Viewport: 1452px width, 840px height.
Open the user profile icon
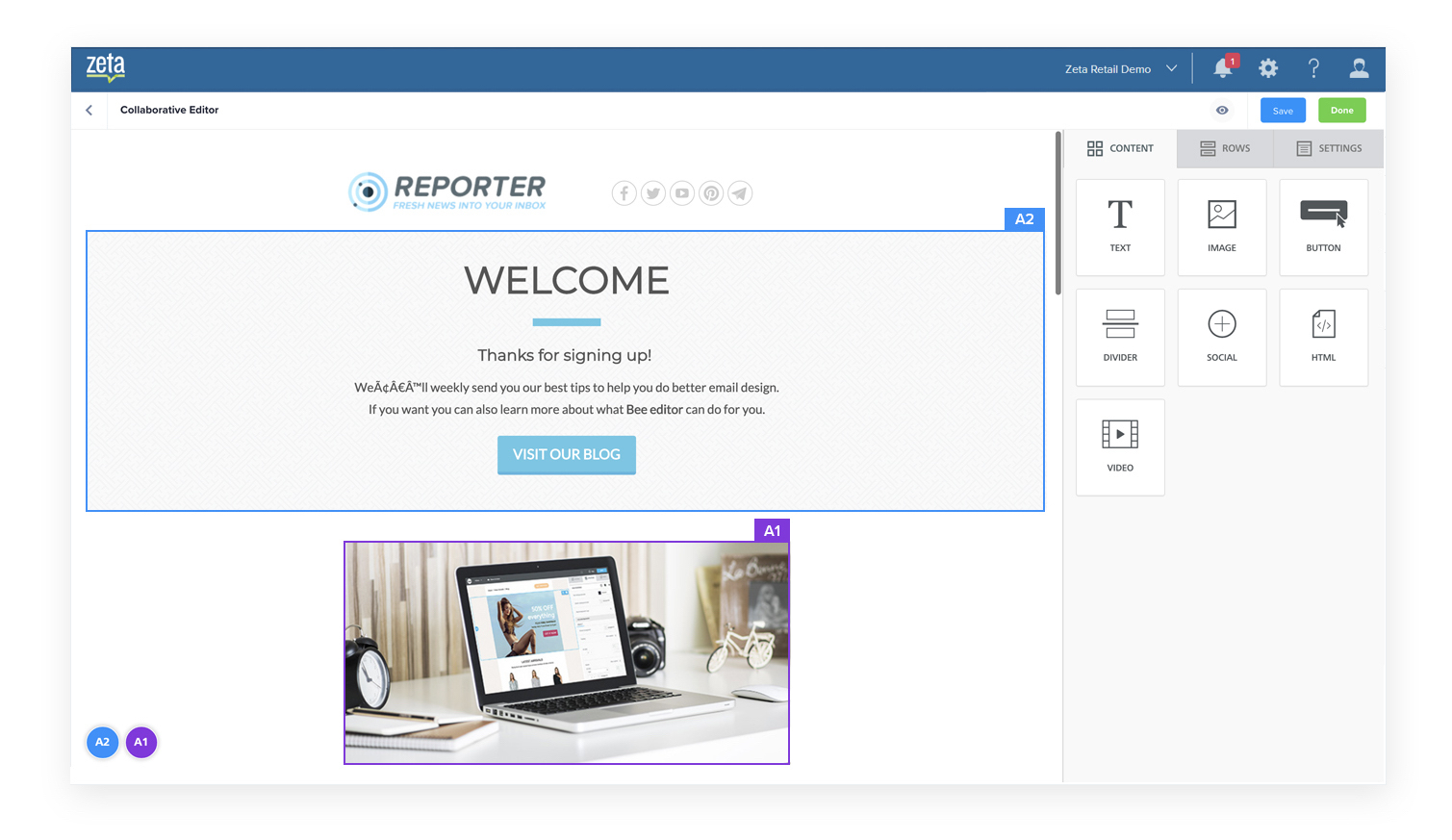[1358, 68]
